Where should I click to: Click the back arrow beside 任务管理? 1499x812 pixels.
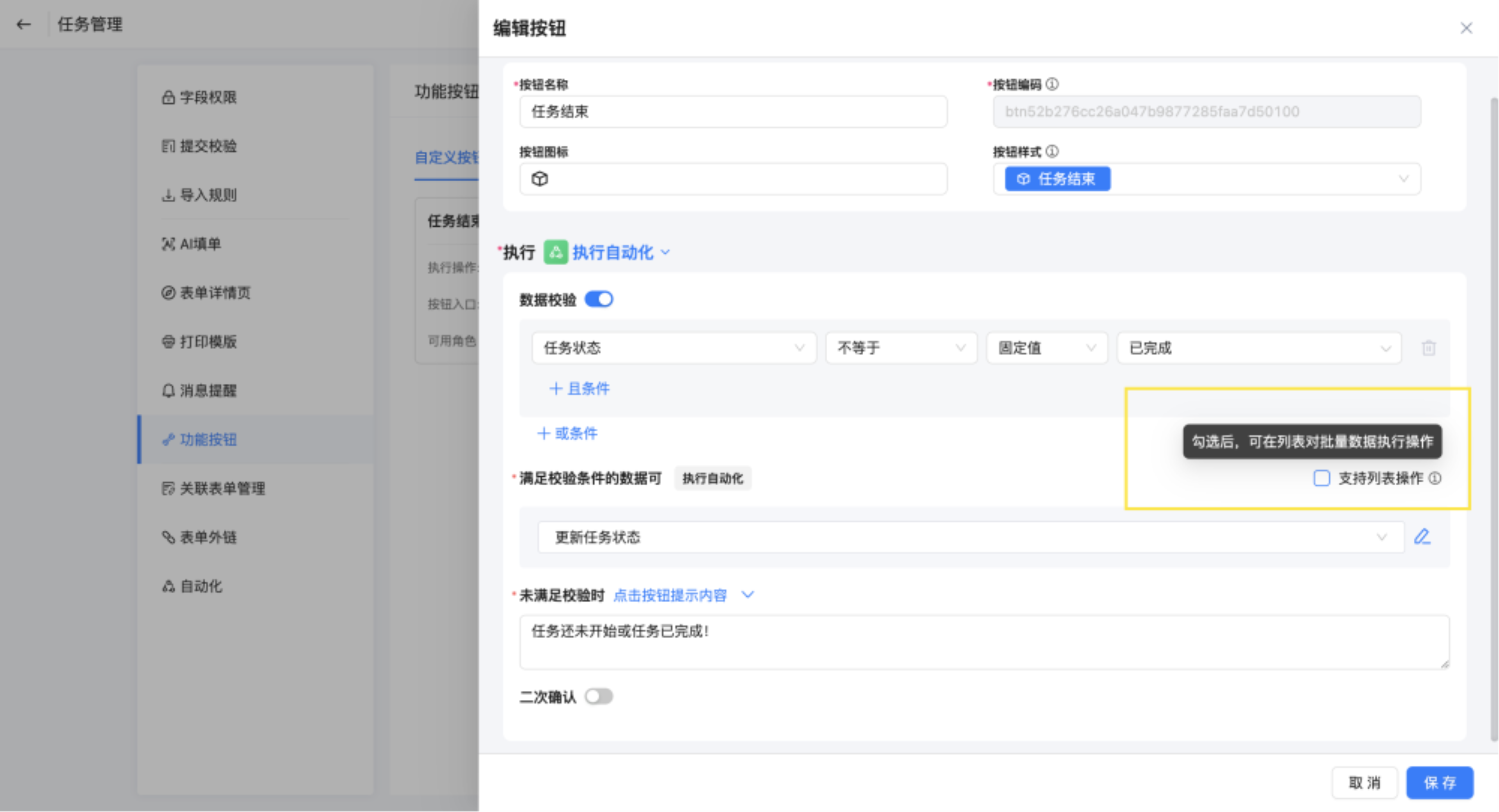tap(23, 25)
